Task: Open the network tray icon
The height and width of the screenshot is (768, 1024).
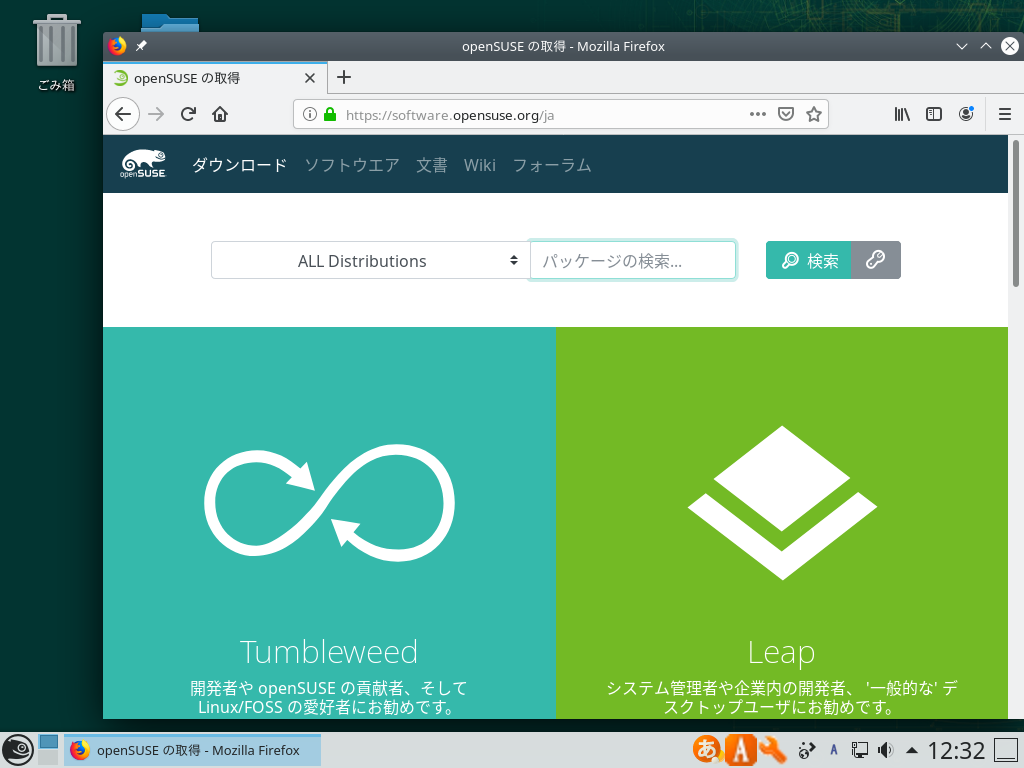Action: click(x=859, y=750)
